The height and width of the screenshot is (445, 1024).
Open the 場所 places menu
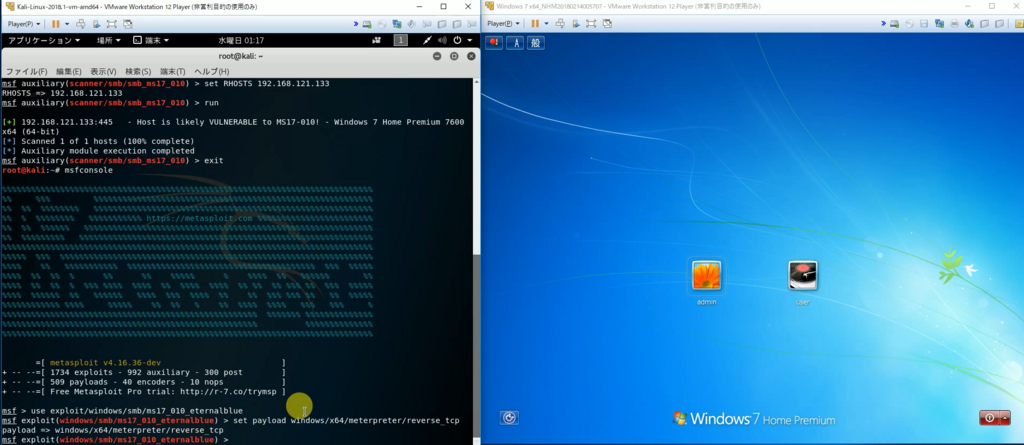pos(108,41)
